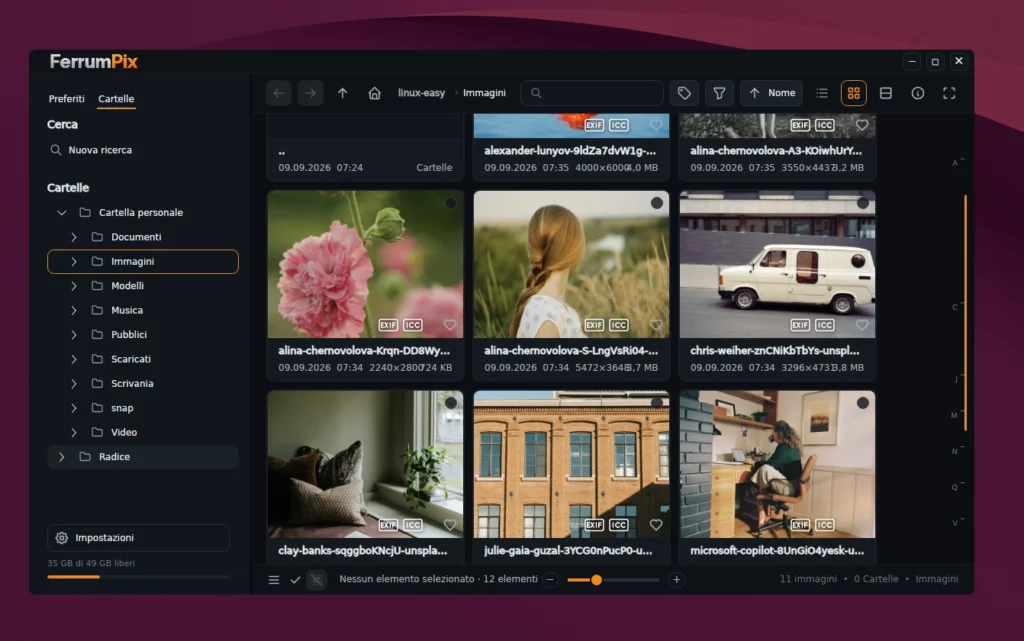Image resolution: width=1024 pixels, height=641 pixels.
Task: Enter fullscreen mode
Action: point(949,93)
